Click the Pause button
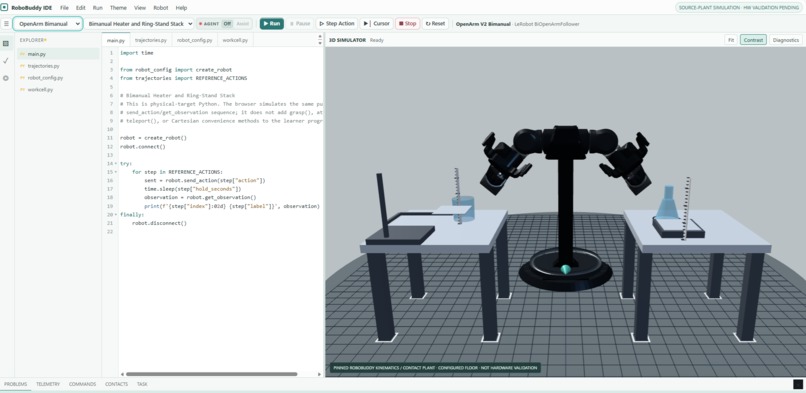The image size is (806, 393). pyautogui.click(x=300, y=24)
